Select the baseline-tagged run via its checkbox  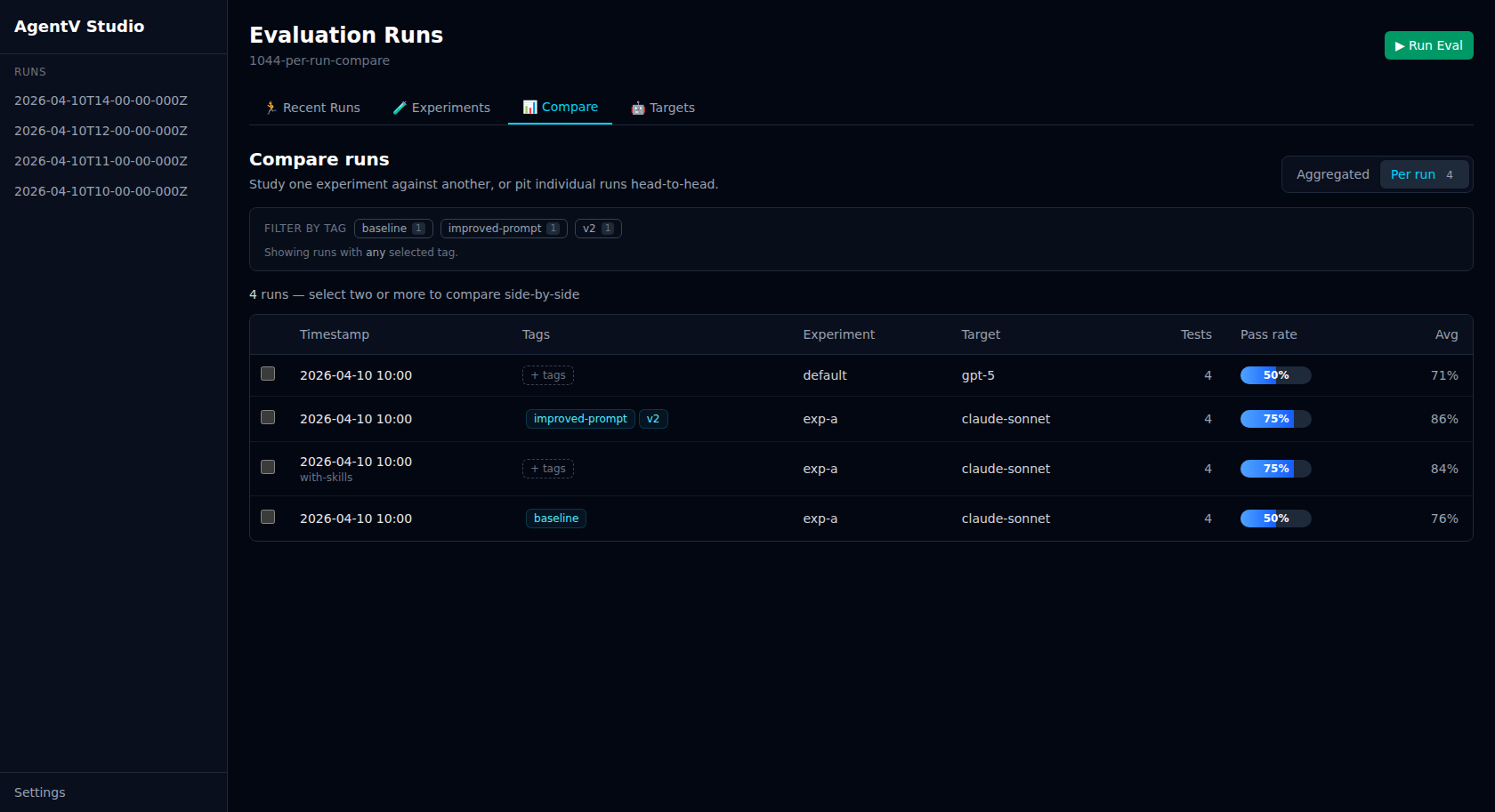[x=268, y=517]
